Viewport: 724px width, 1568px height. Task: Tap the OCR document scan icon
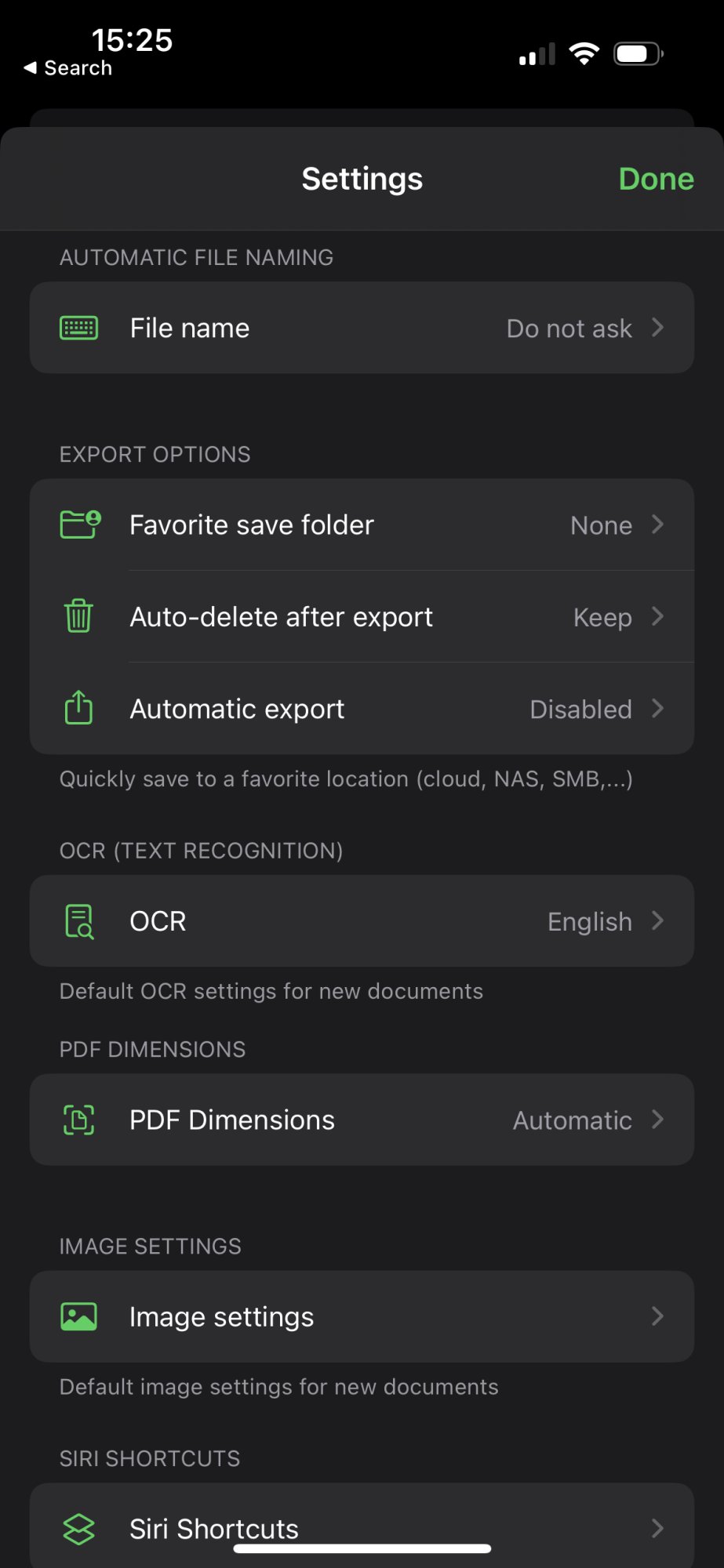click(x=79, y=921)
